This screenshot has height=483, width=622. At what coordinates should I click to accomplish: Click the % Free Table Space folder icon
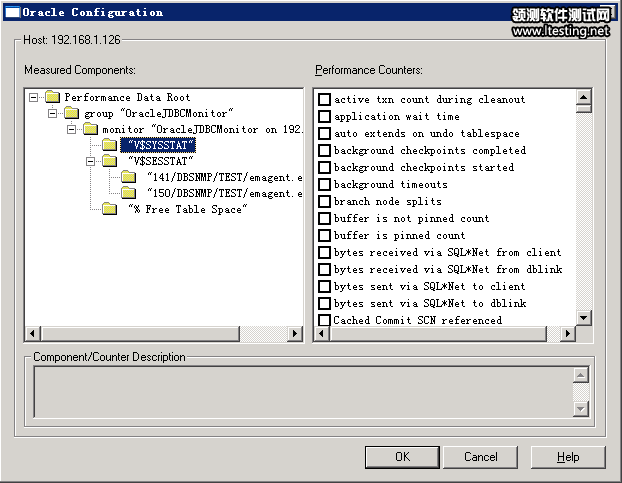109,209
